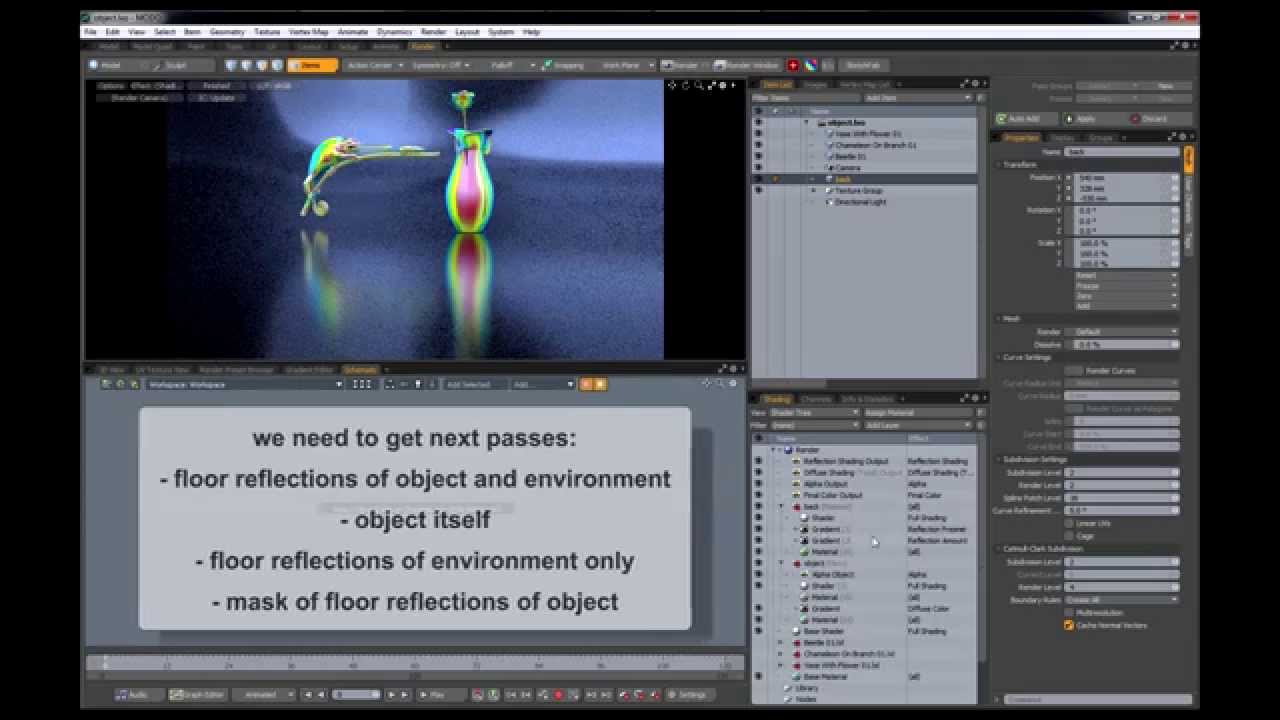1280x720 pixels.
Task: Click the viewport gear settings icon
Action: click(x=722, y=85)
